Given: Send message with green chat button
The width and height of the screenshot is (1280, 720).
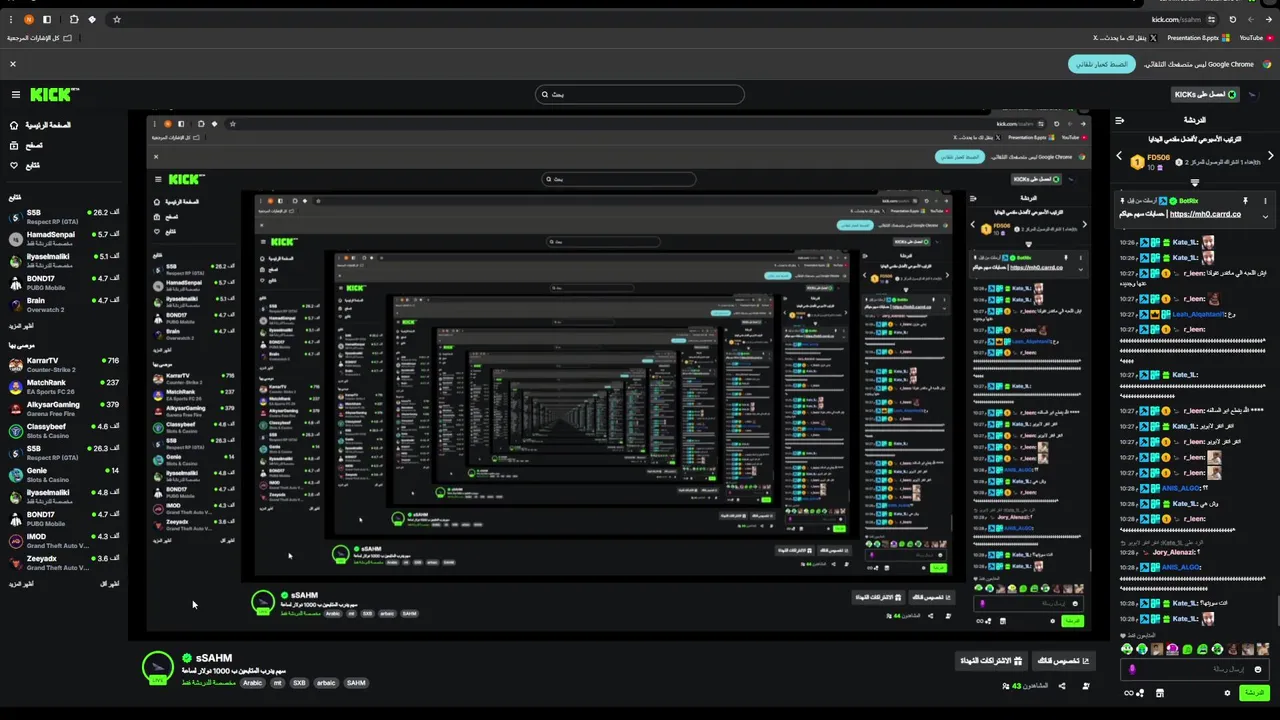Looking at the screenshot, I should 1254,693.
